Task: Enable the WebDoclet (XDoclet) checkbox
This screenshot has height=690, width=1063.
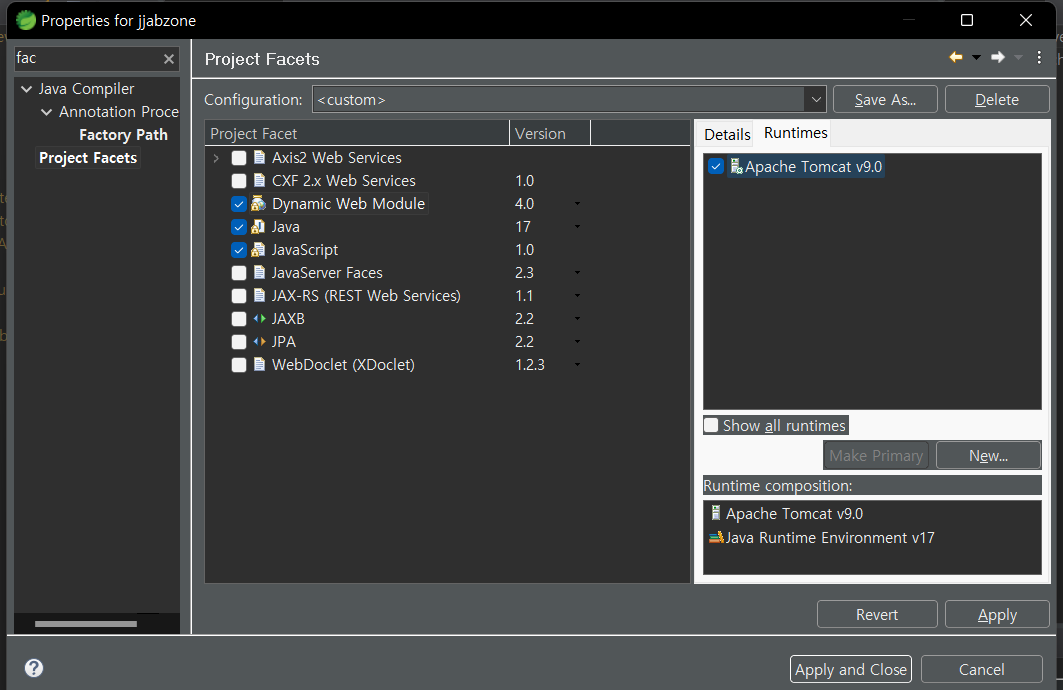Action: click(x=239, y=365)
